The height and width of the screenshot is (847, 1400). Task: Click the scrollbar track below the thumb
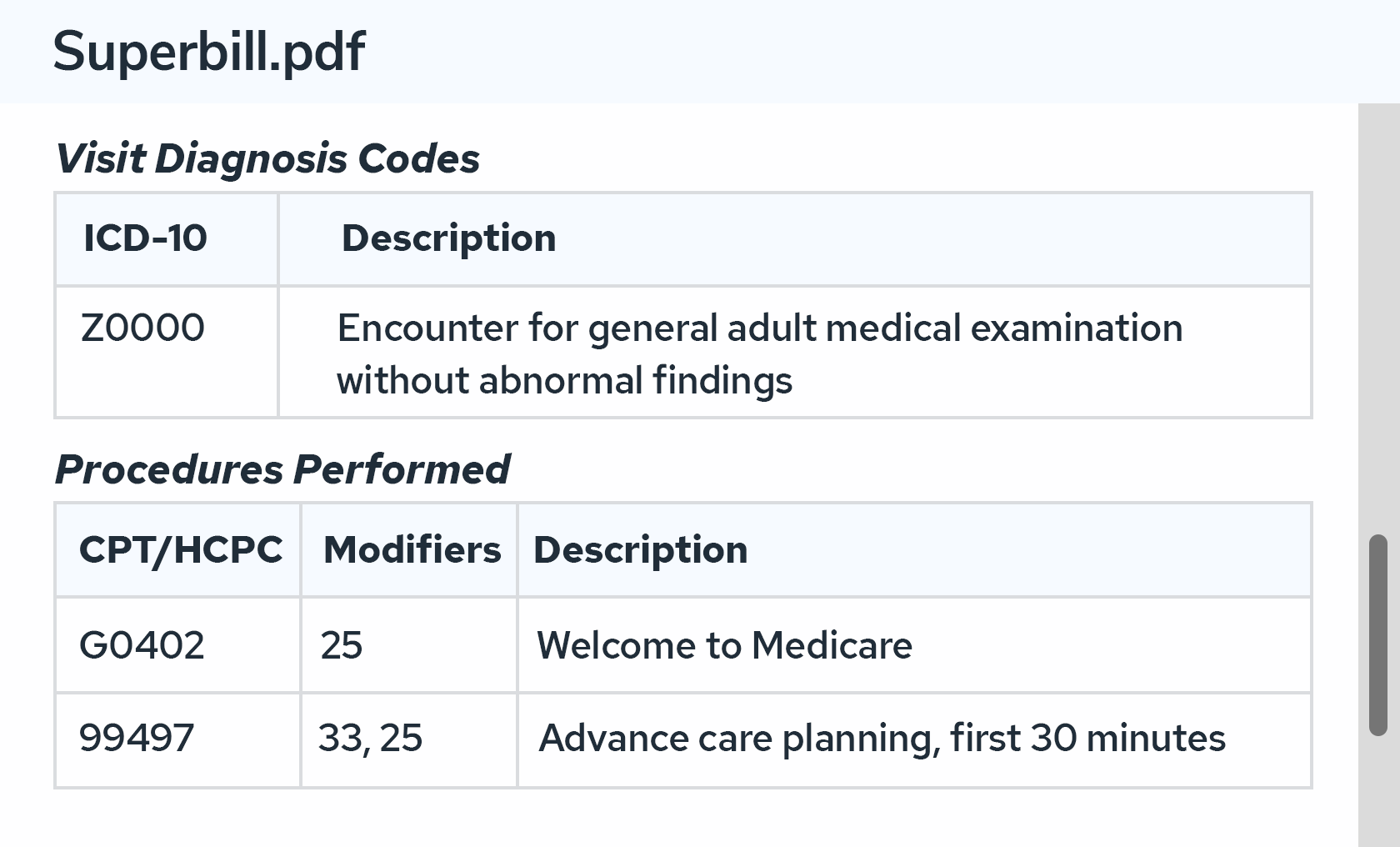pos(1378,791)
